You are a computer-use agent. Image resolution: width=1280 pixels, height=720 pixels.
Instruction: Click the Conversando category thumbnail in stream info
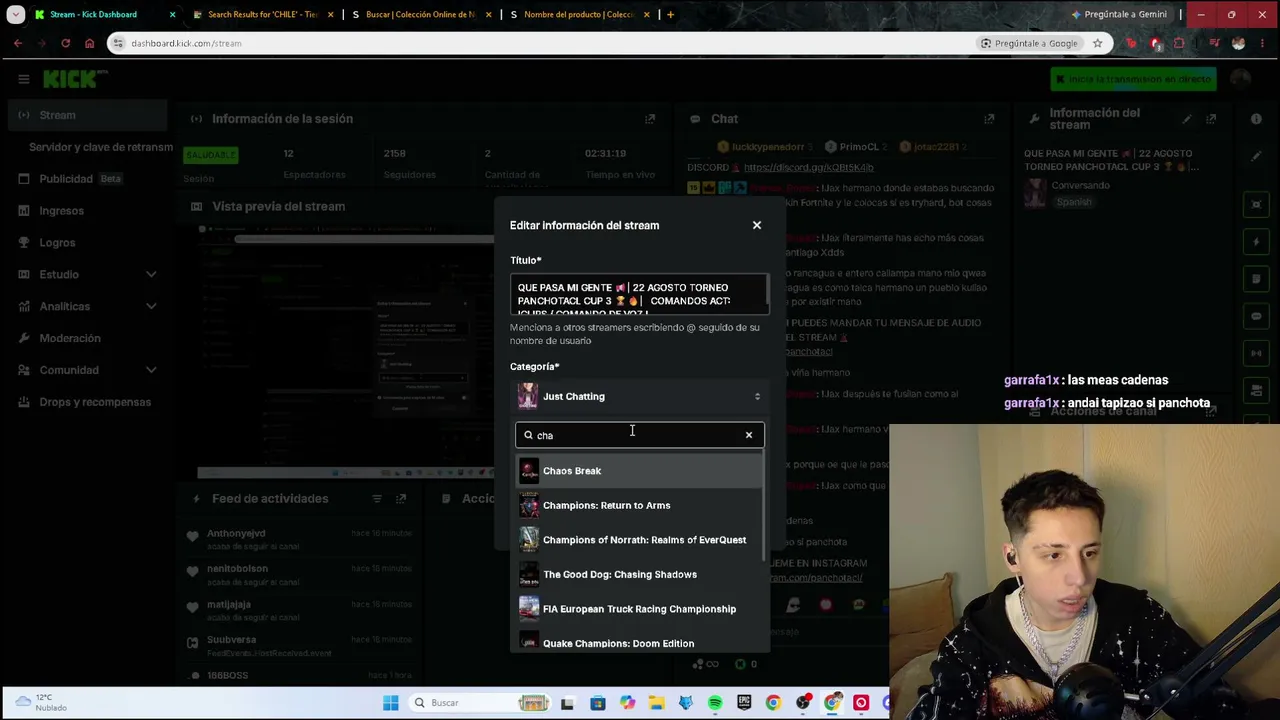coord(1035,193)
